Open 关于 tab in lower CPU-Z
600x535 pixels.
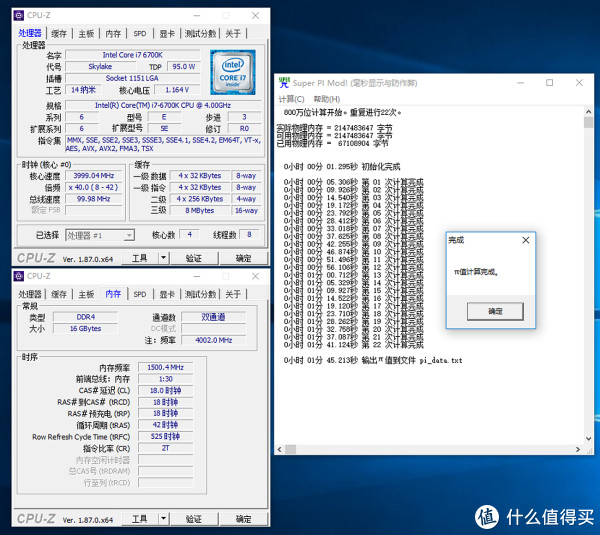tap(233, 294)
